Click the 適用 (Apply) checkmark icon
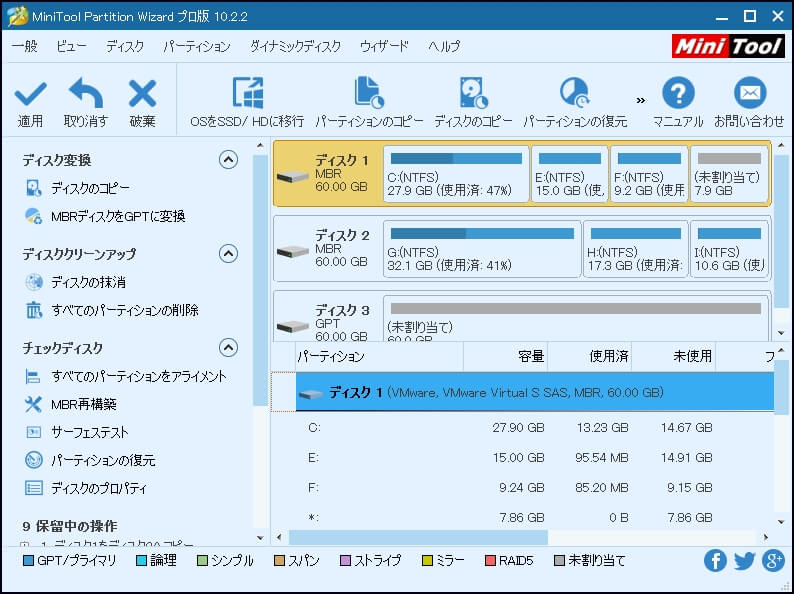 pos(30,93)
